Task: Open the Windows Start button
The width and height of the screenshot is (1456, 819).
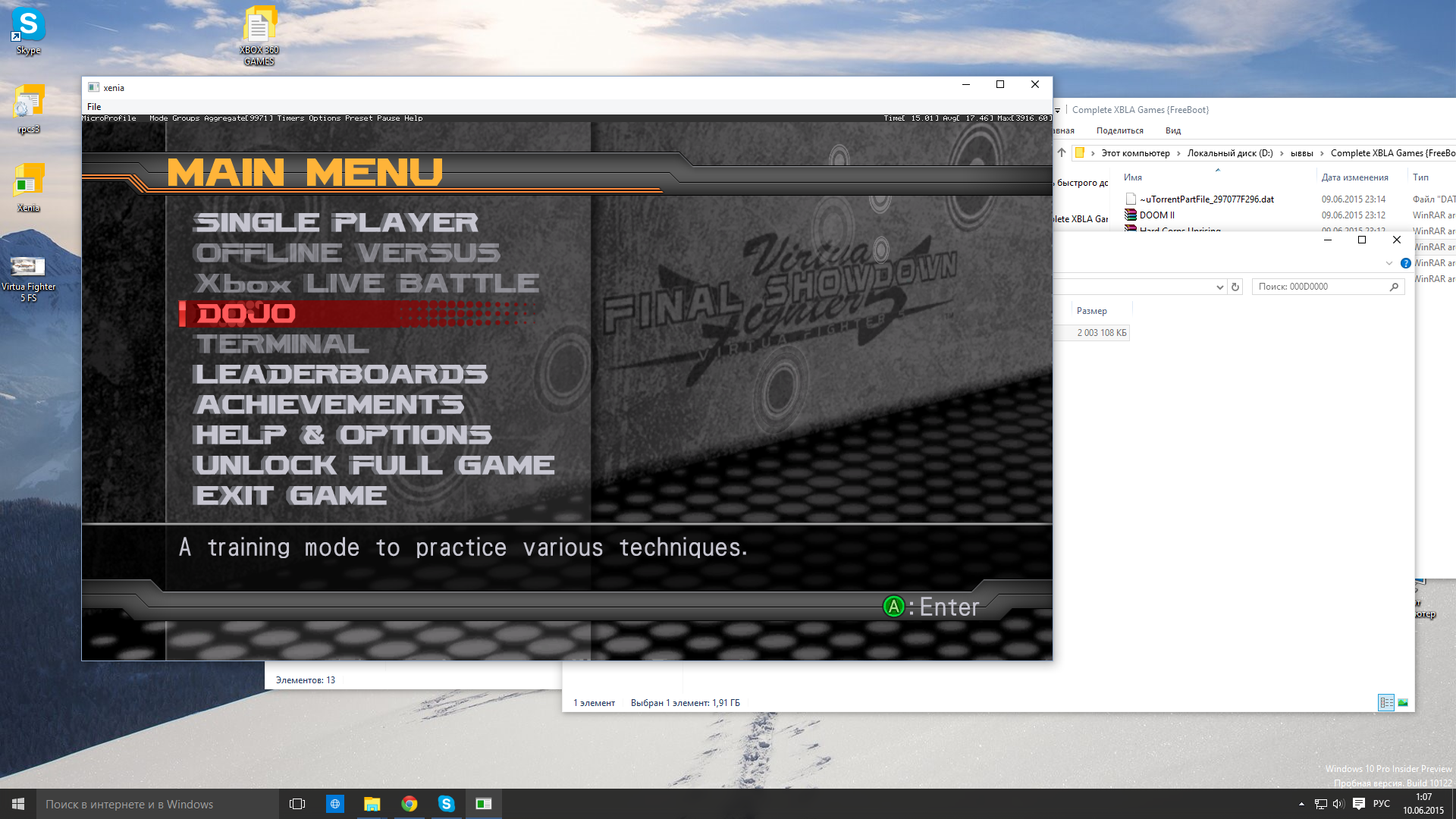Action: tap(18, 804)
